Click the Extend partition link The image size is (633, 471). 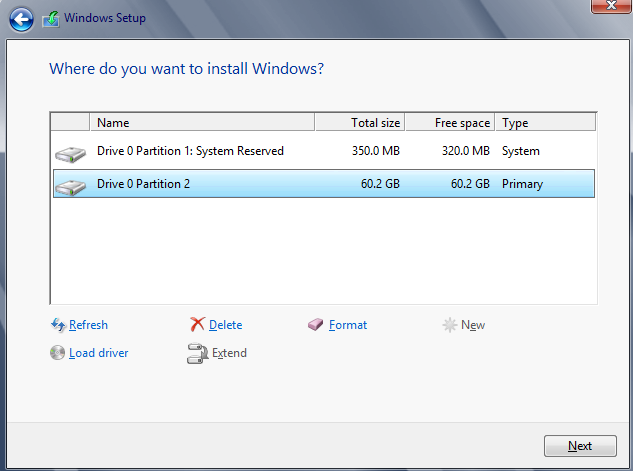pyautogui.click(x=229, y=353)
